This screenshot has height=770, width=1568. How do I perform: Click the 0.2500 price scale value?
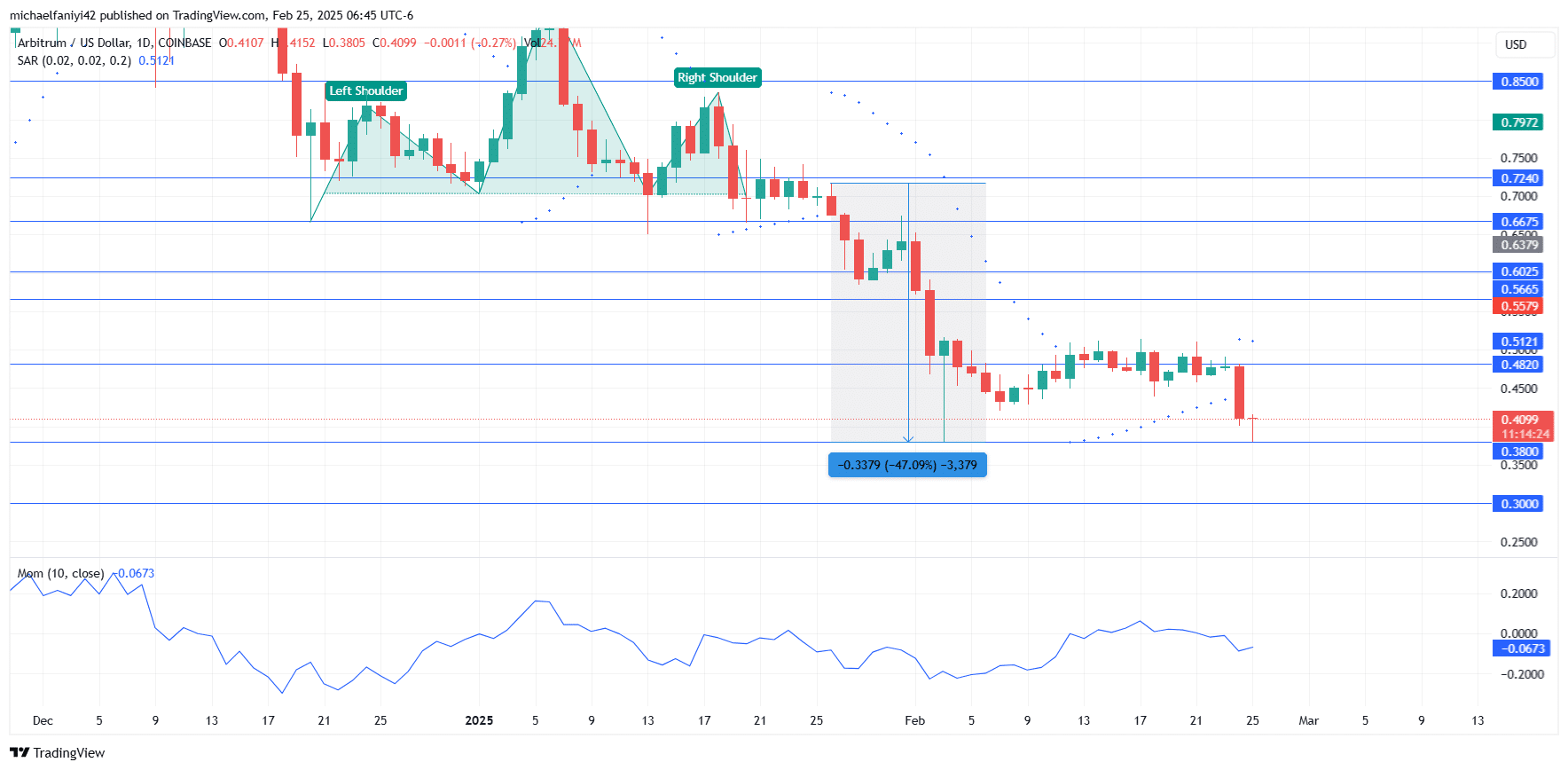click(1518, 542)
